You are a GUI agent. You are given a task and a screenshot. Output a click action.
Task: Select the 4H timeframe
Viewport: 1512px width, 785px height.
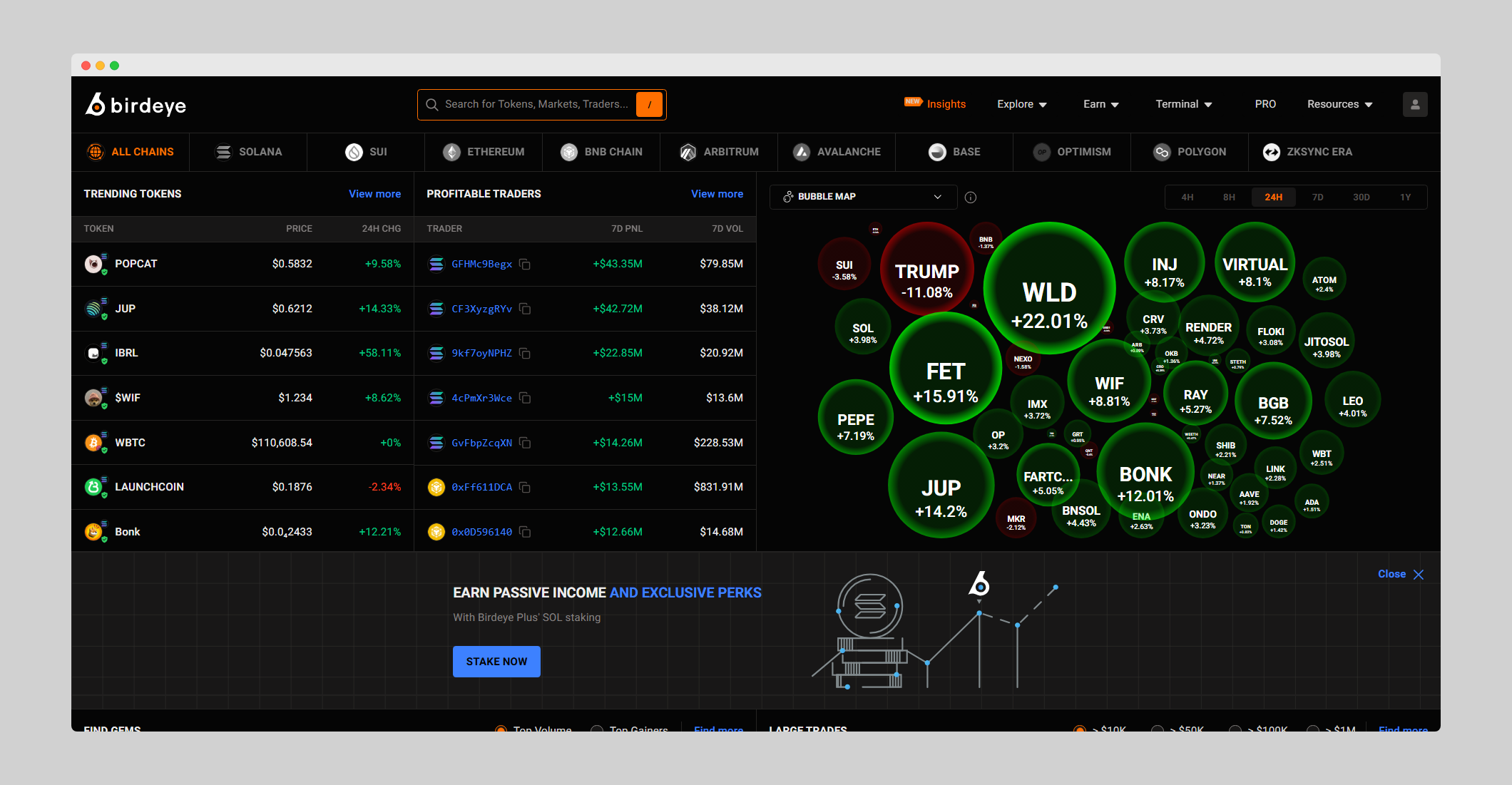point(1187,197)
